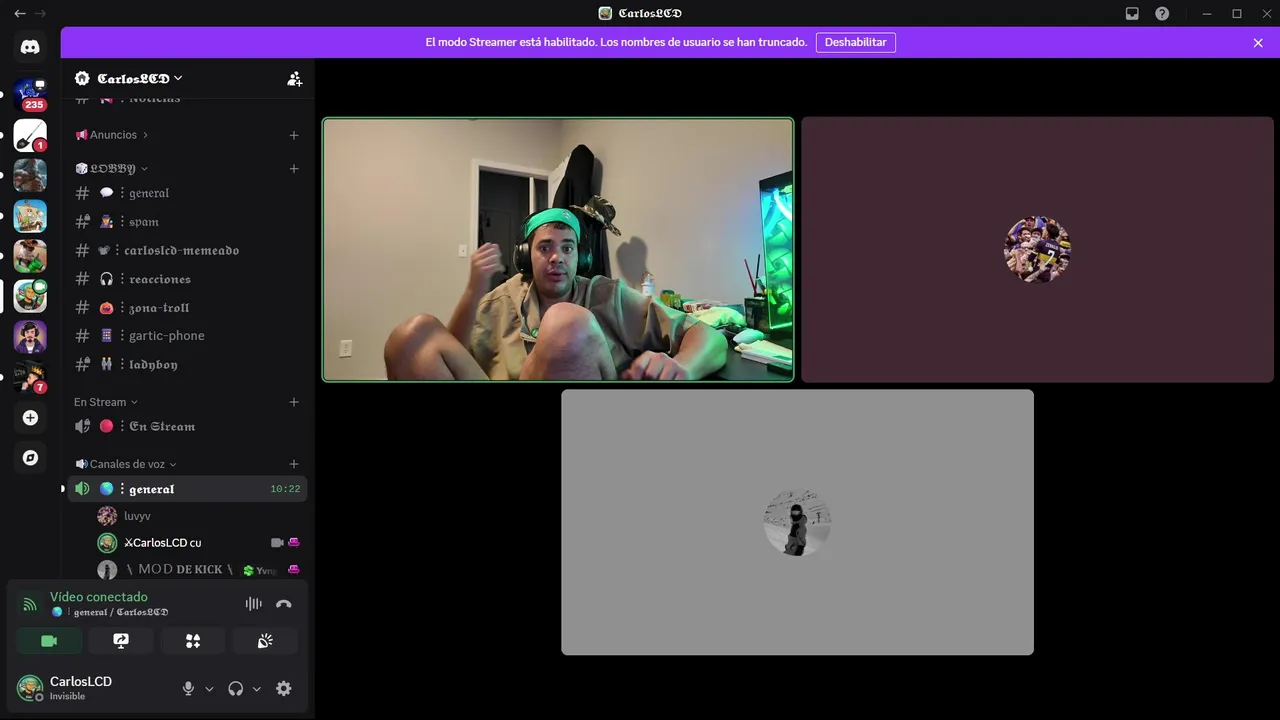1280x720 pixels.
Task: Collapse the En Stream category
Action: click(x=106, y=402)
